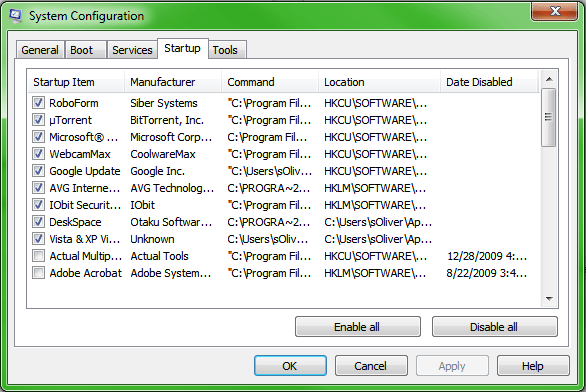Click the Date Disabled column header
Viewport: 586px width, 392px height.
(489, 82)
